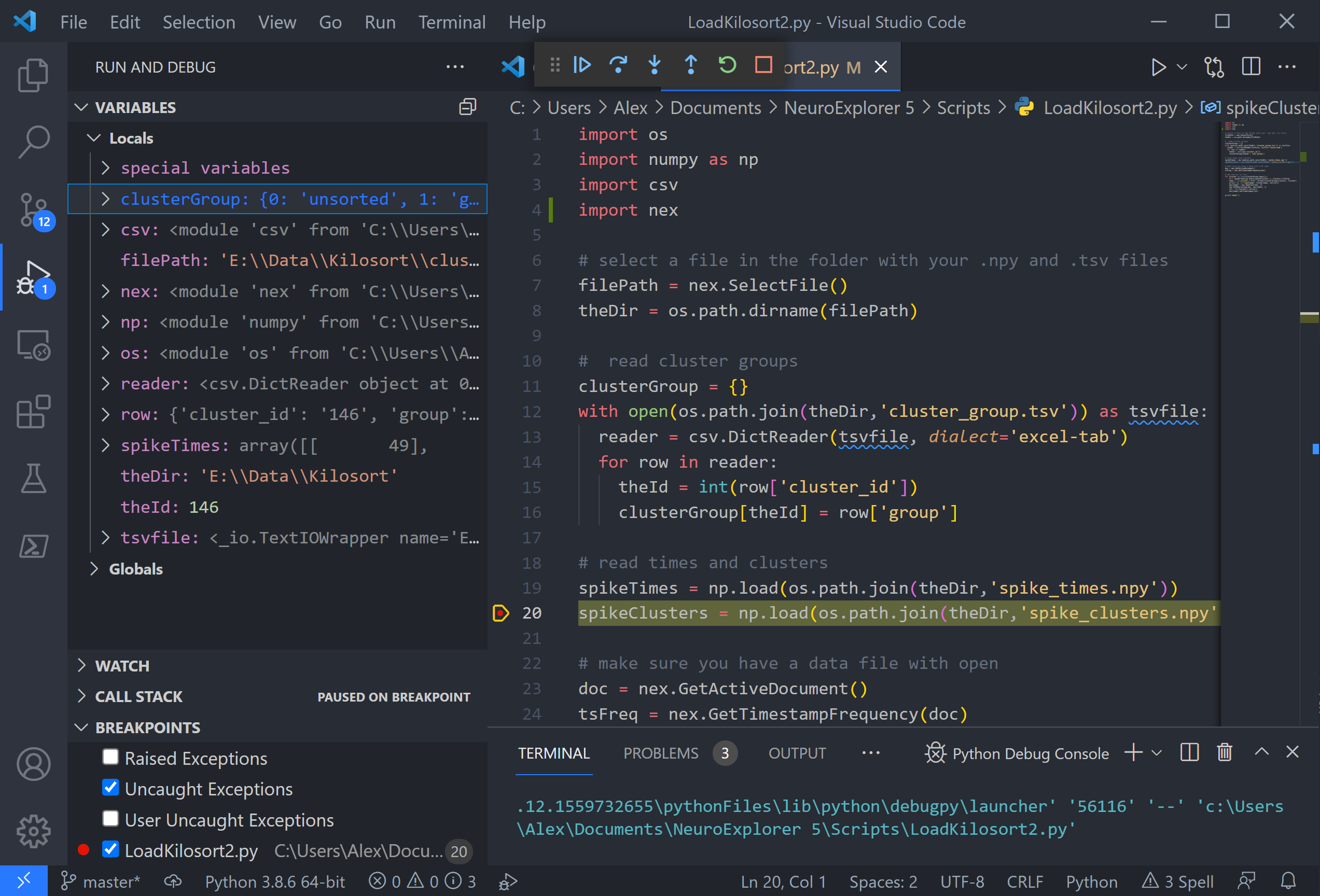Image resolution: width=1320 pixels, height=896 pixels.
Task: Expand Globals scope
Action: 94,569
